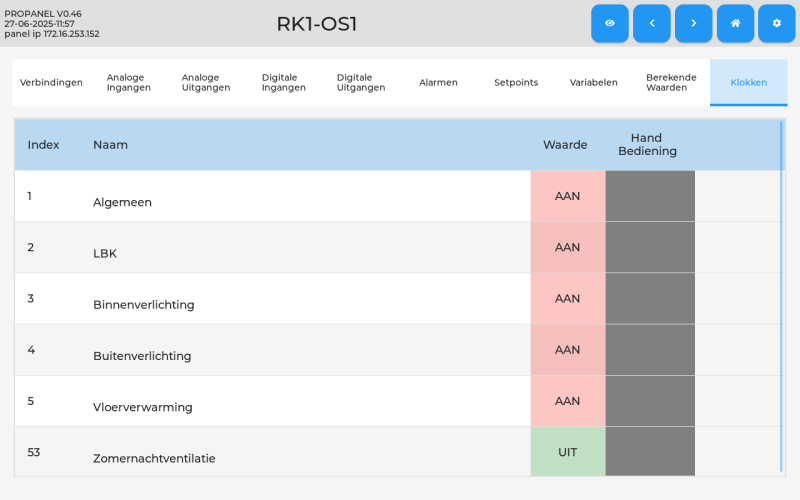The width and height of the screenshot is (800, 500).
Task: Click the RK1-OS1 panel title
Action: (x=317, y=24)
